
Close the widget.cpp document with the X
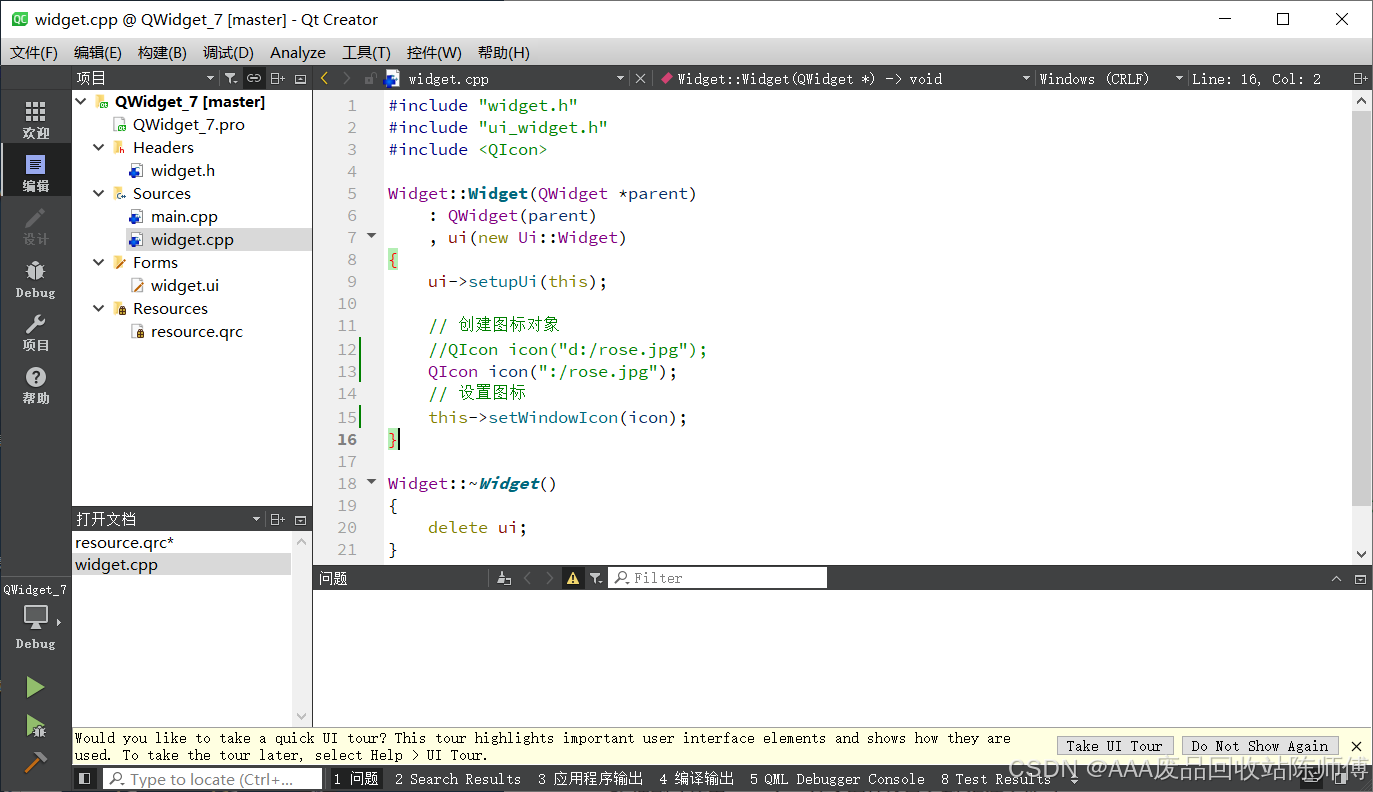coord(641,78)
